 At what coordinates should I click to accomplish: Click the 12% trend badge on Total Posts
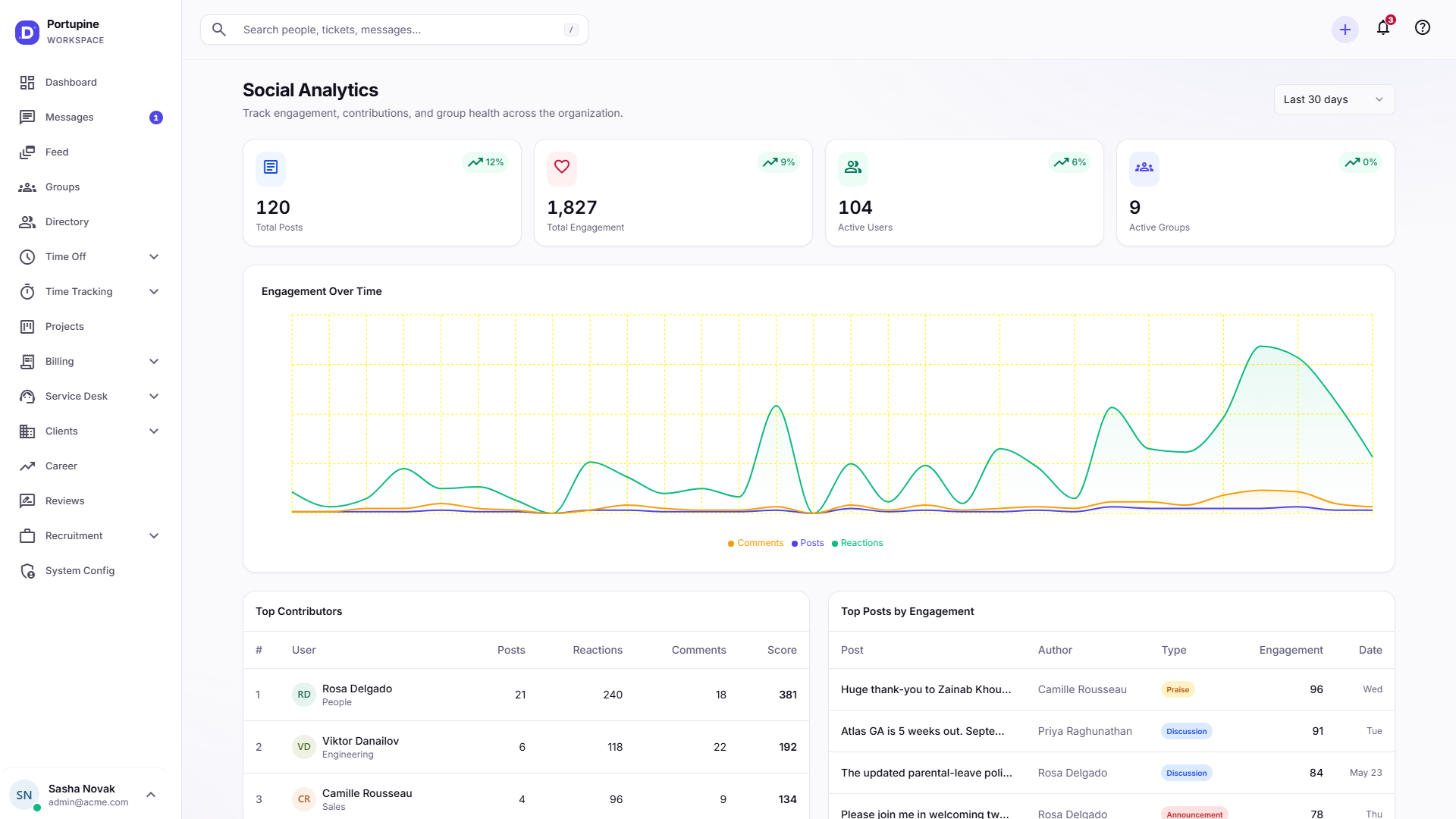coord(485,162)
